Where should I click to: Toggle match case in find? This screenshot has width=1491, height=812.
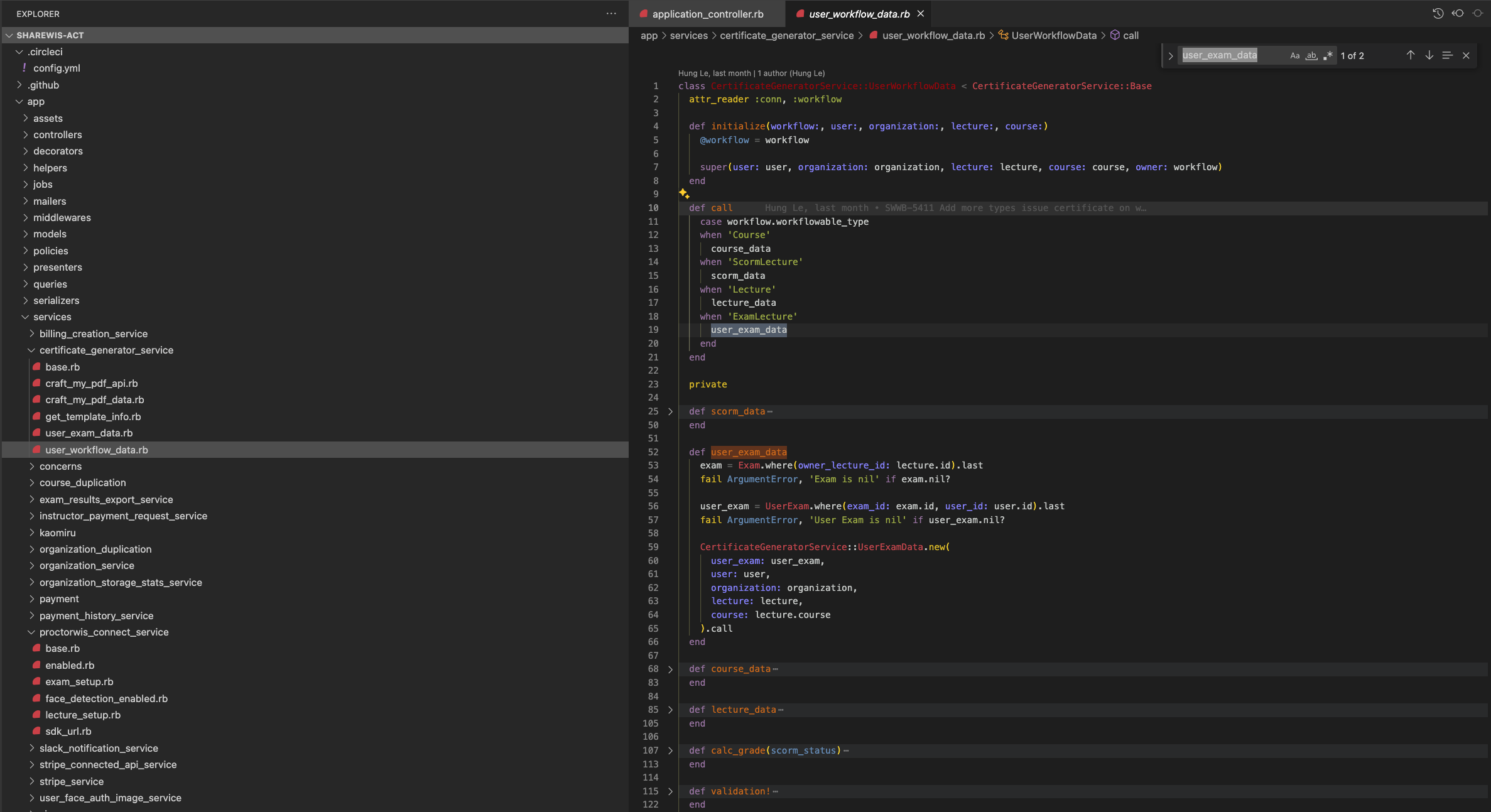pos(1295,55)
